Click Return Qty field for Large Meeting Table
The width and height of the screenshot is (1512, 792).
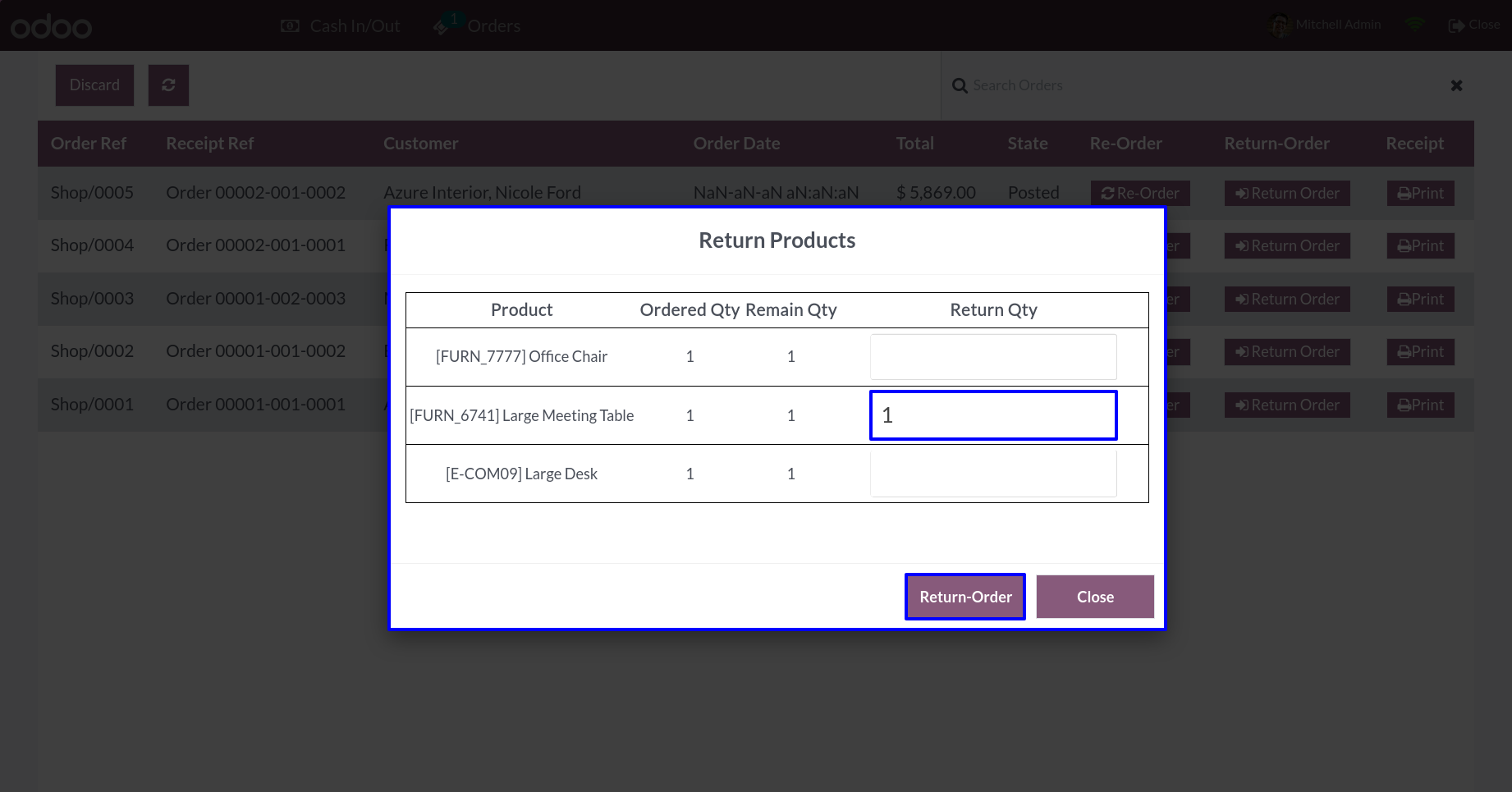pos(993,415)
